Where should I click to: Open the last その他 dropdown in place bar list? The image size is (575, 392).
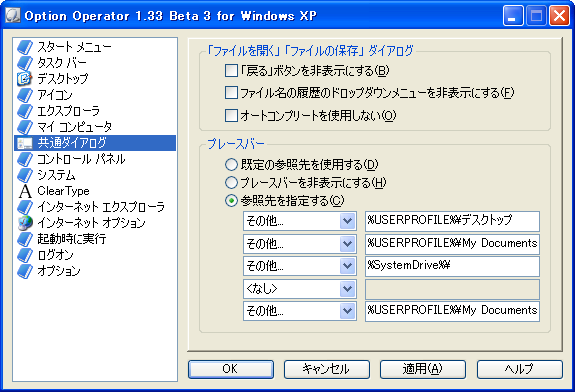tap(347, 311)
